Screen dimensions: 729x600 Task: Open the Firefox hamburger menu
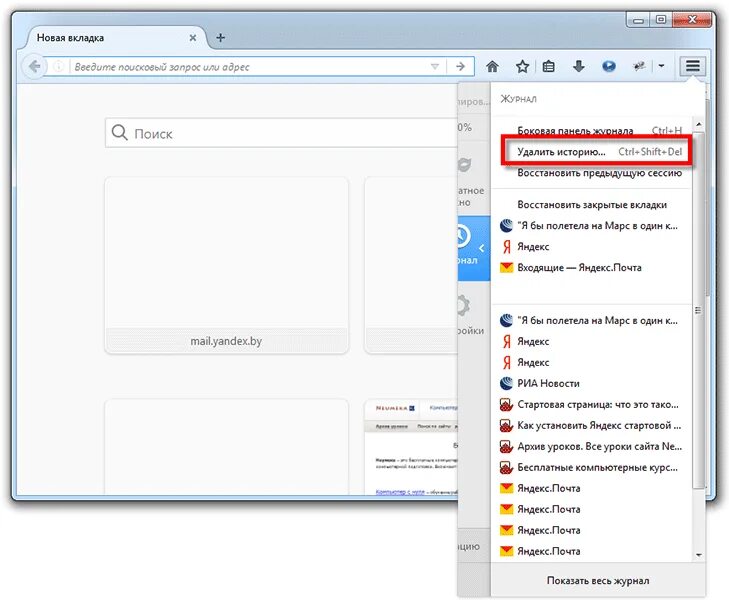[x=692, y=66]
